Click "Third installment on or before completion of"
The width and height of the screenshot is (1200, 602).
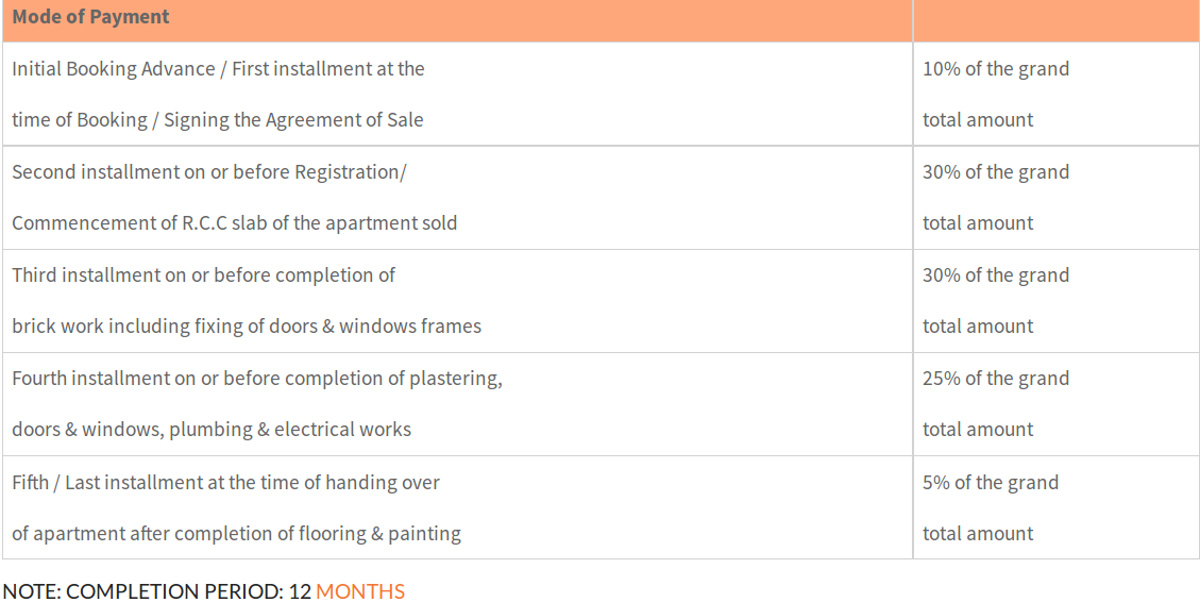pos(203,275)
